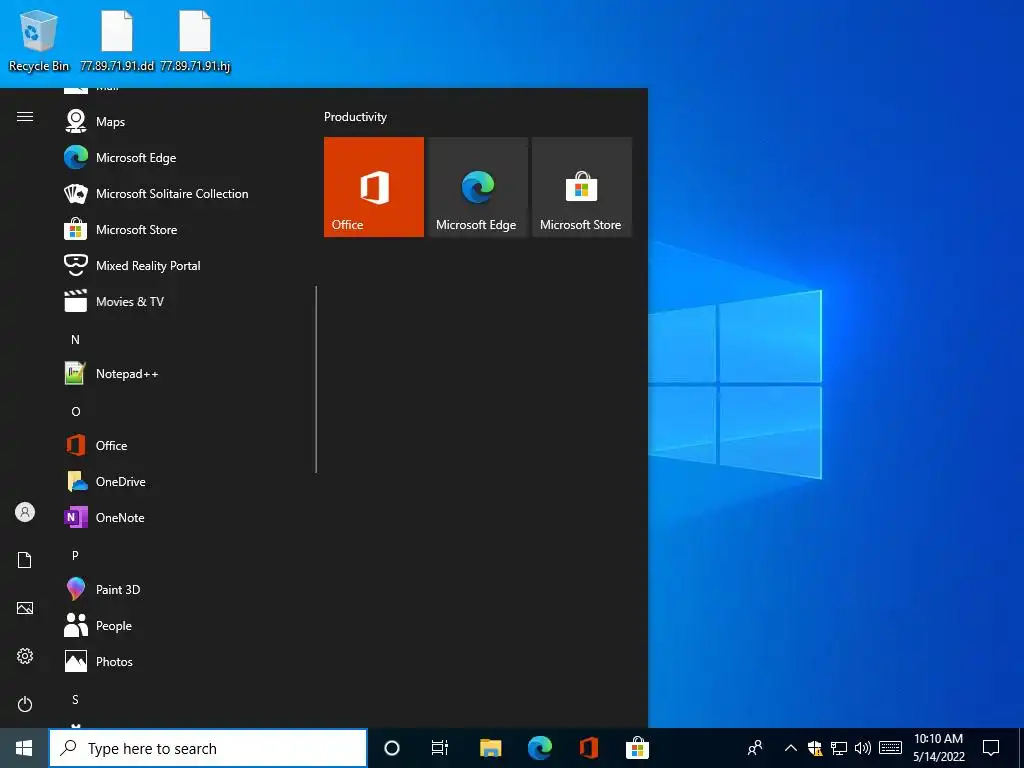Click the app list scrollbar
The image size is (1024, 768).
pos(316,379)
